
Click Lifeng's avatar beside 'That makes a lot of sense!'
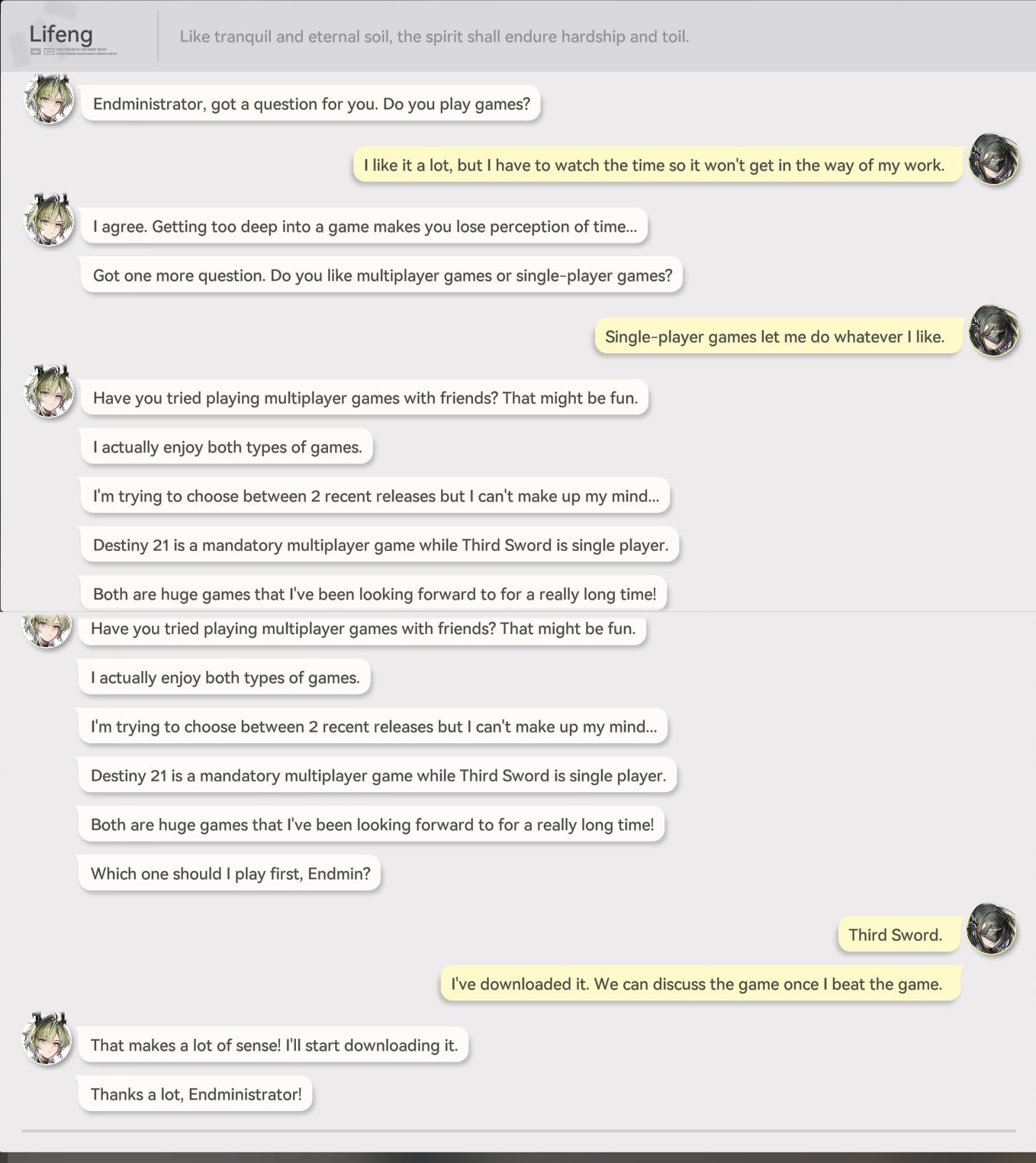[47, 1039]
